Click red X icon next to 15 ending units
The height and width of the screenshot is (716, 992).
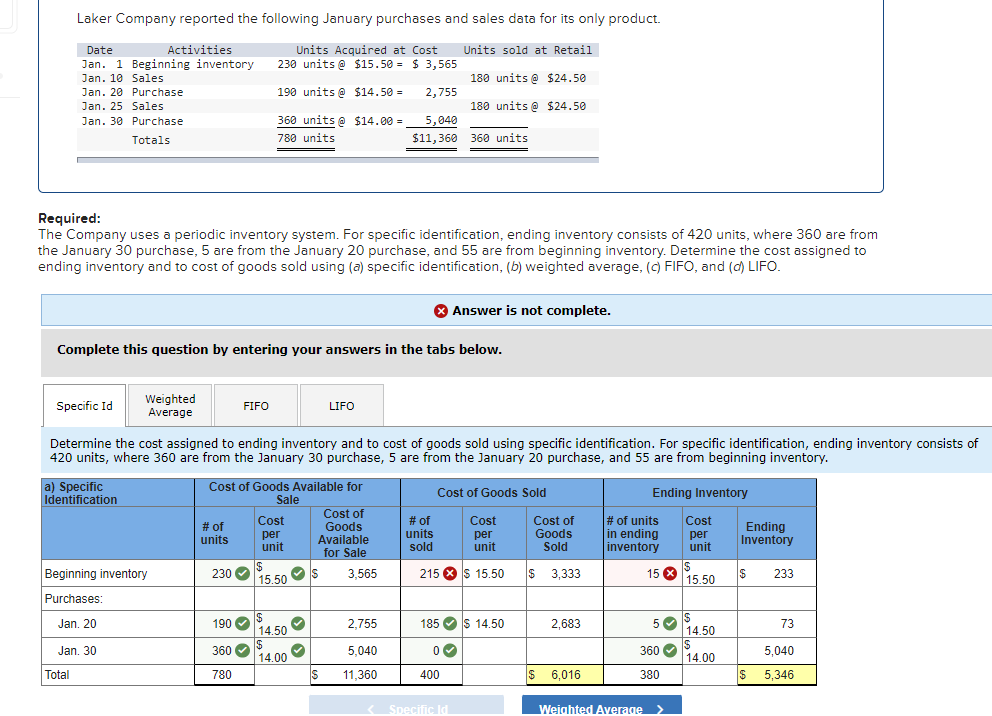669,574
